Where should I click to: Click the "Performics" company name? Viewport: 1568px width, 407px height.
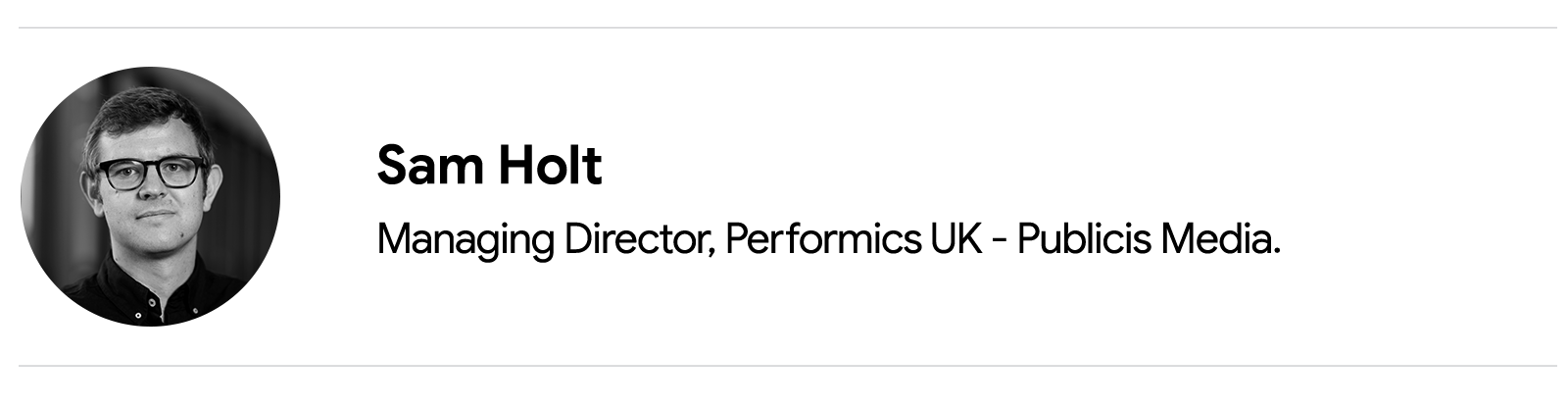(x=822, y=239)
